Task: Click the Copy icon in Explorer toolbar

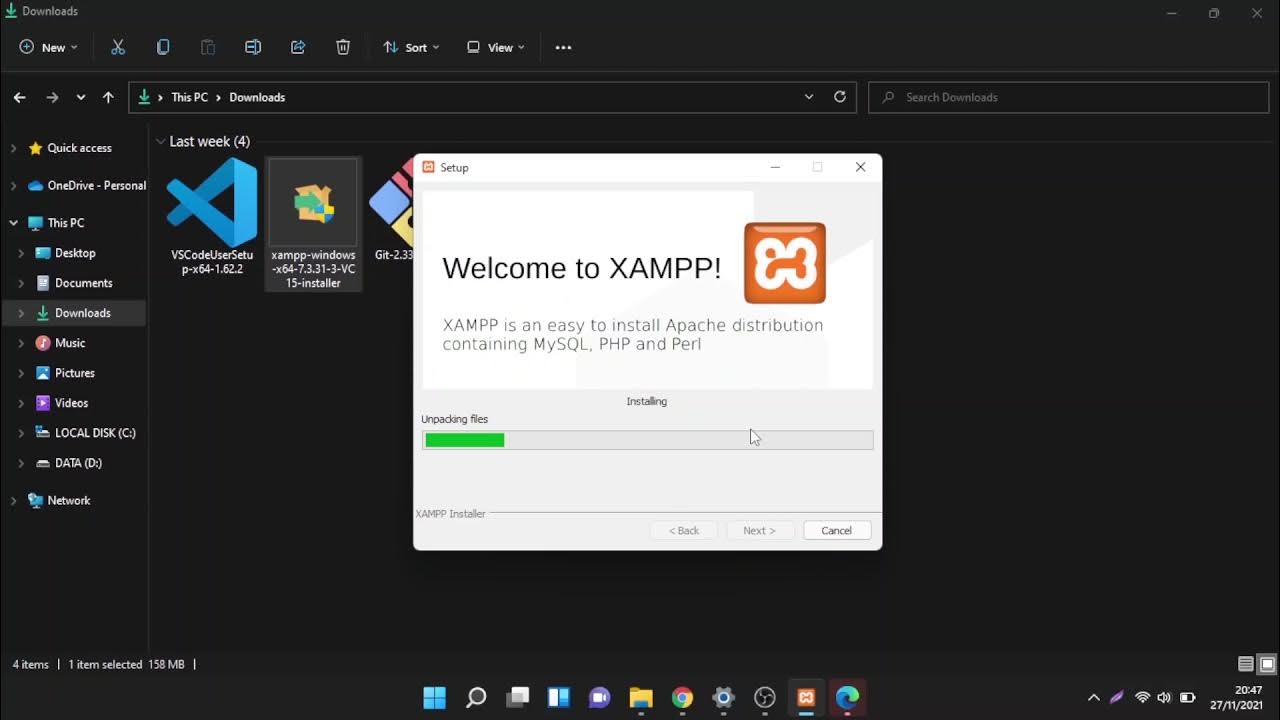Action: (x=163, y=47)
